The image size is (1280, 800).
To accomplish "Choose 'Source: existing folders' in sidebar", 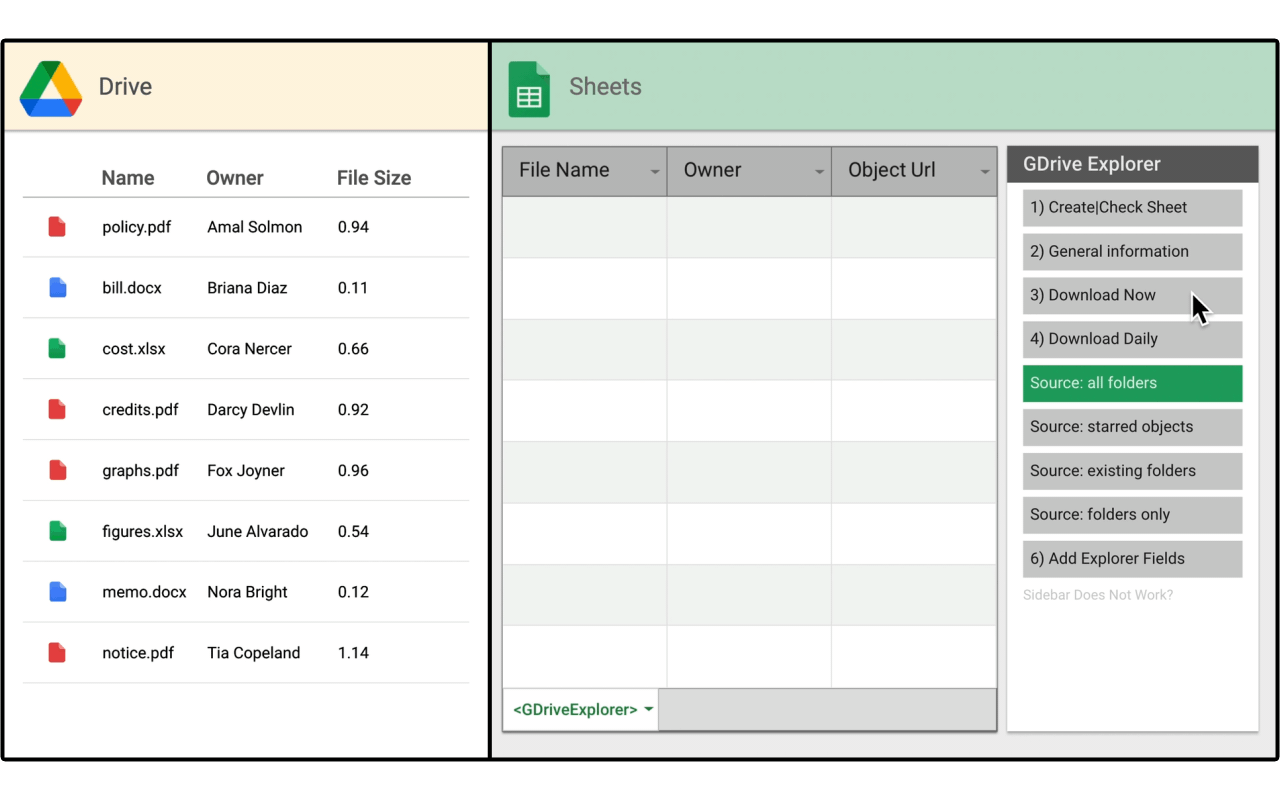I will click(1132, 471).
